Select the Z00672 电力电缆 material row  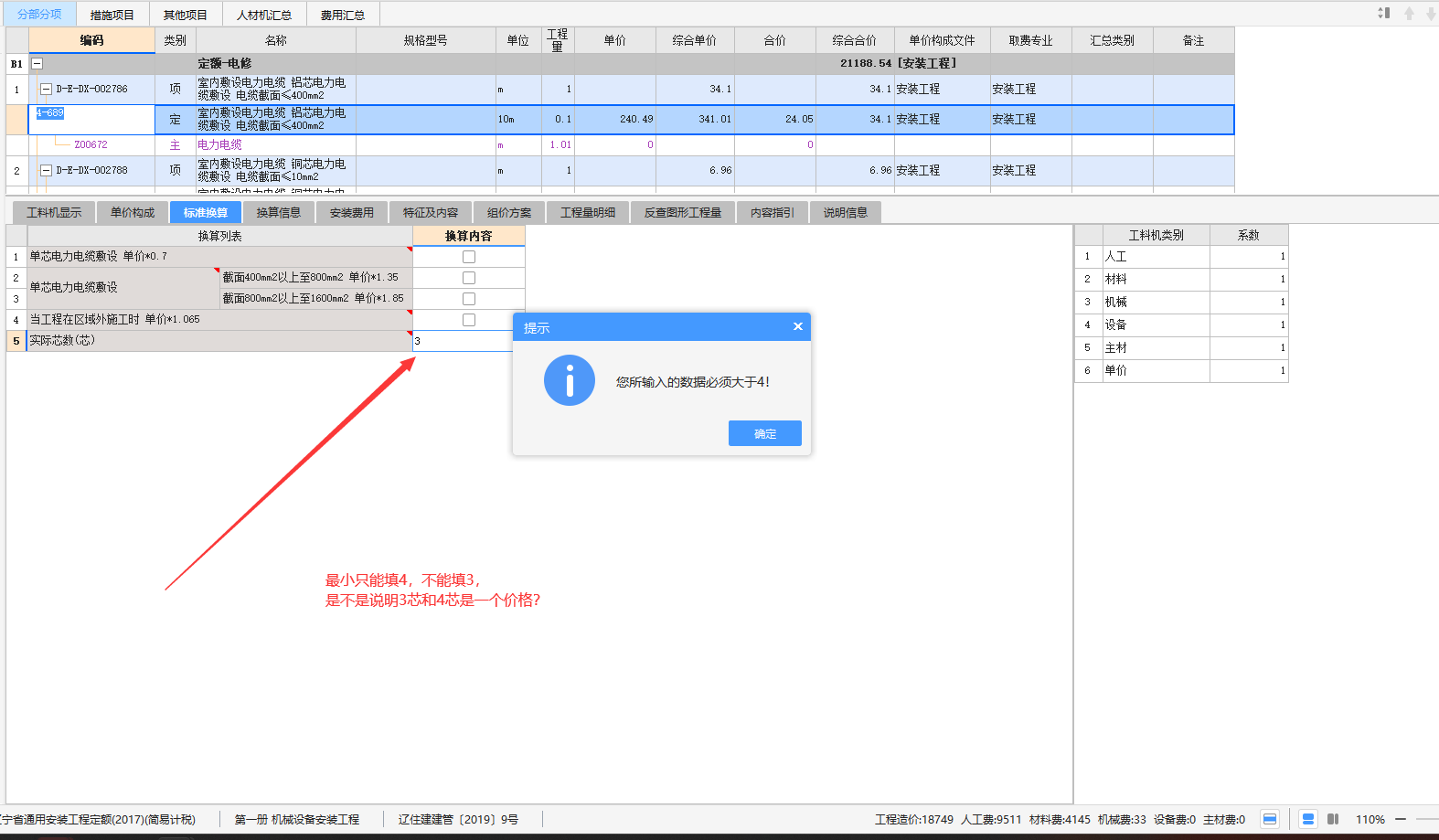pyautogui.click(x=620, y=145)
